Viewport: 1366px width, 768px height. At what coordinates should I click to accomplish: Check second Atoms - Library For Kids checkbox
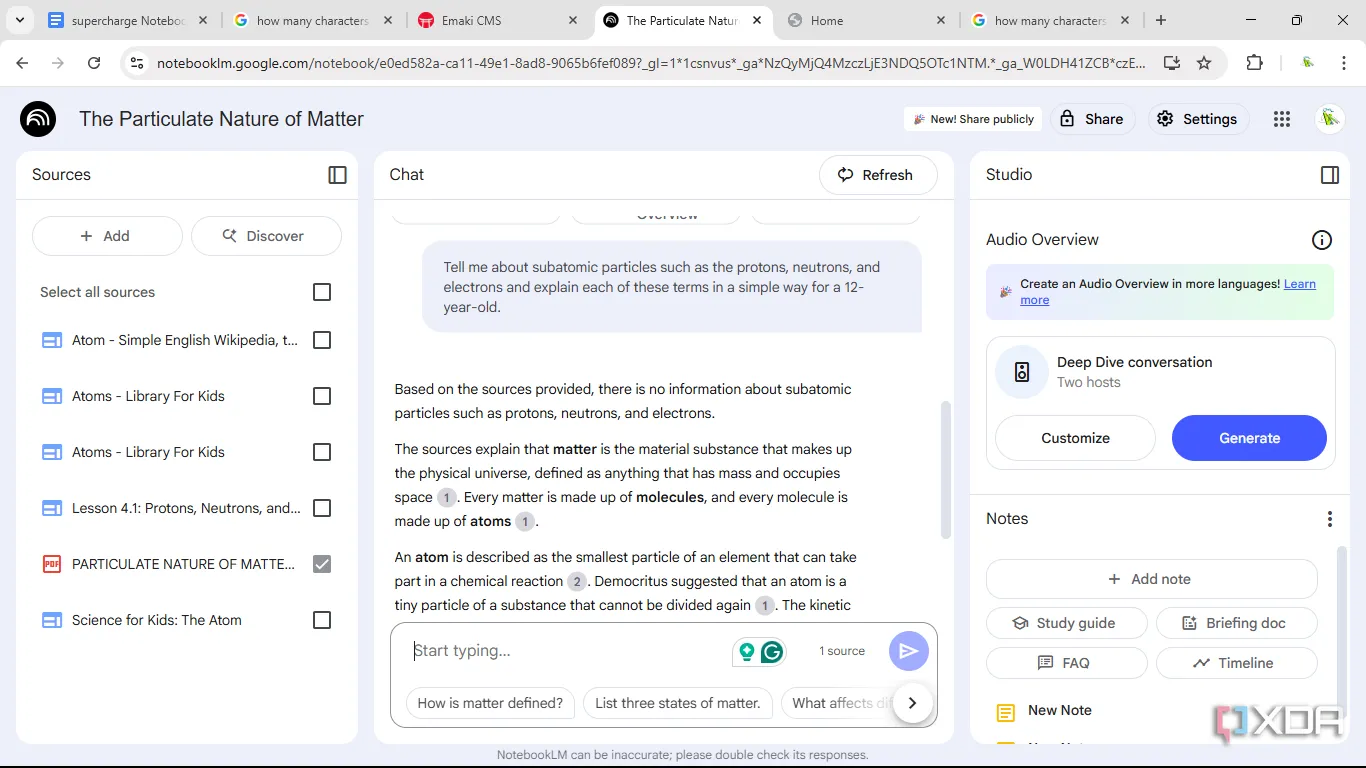coord(322,452)
